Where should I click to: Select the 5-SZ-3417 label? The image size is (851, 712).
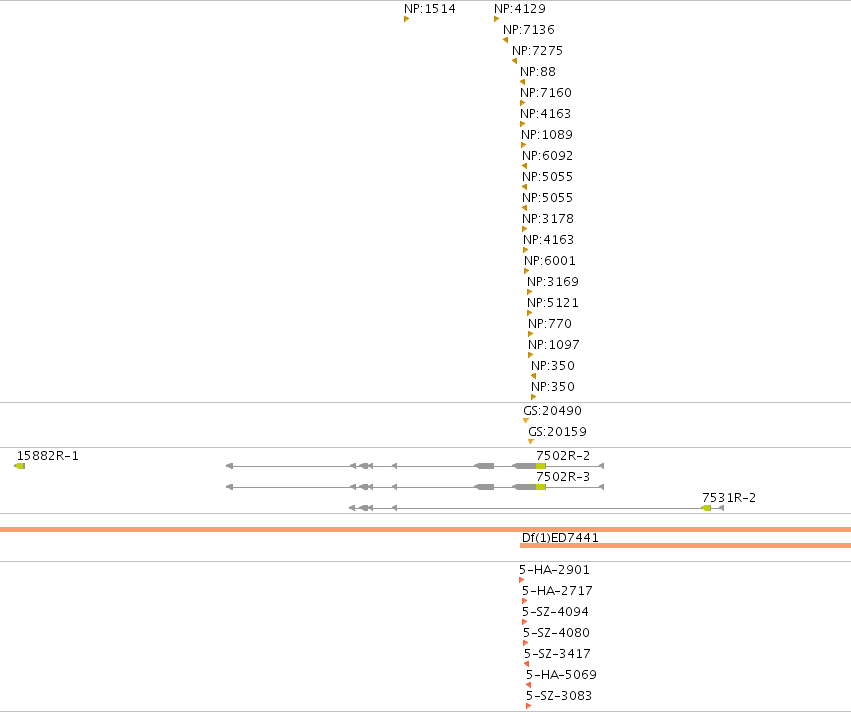557,654
